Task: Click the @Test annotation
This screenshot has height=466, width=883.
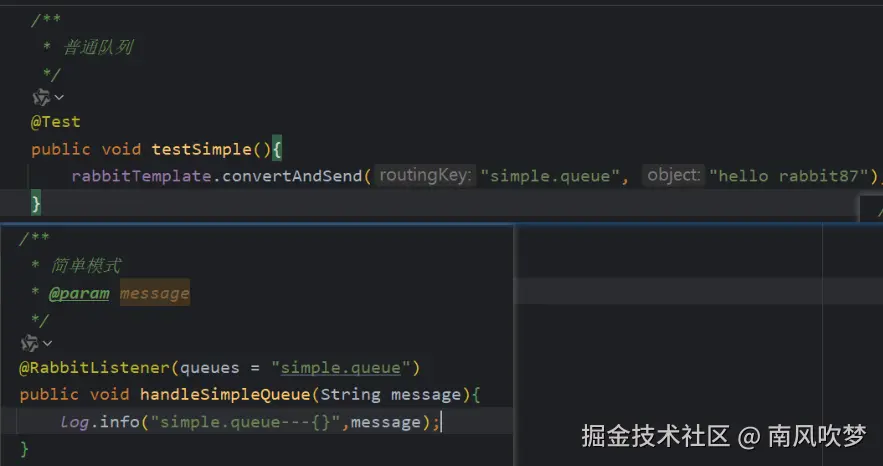Action: coord(55,122)
